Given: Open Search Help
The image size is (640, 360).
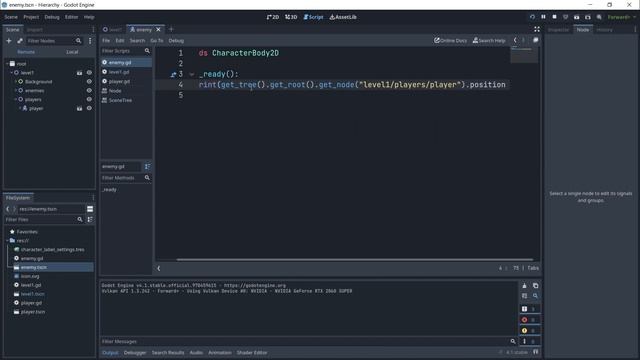Looking at the screenshot, I should (x=489, y=40).
